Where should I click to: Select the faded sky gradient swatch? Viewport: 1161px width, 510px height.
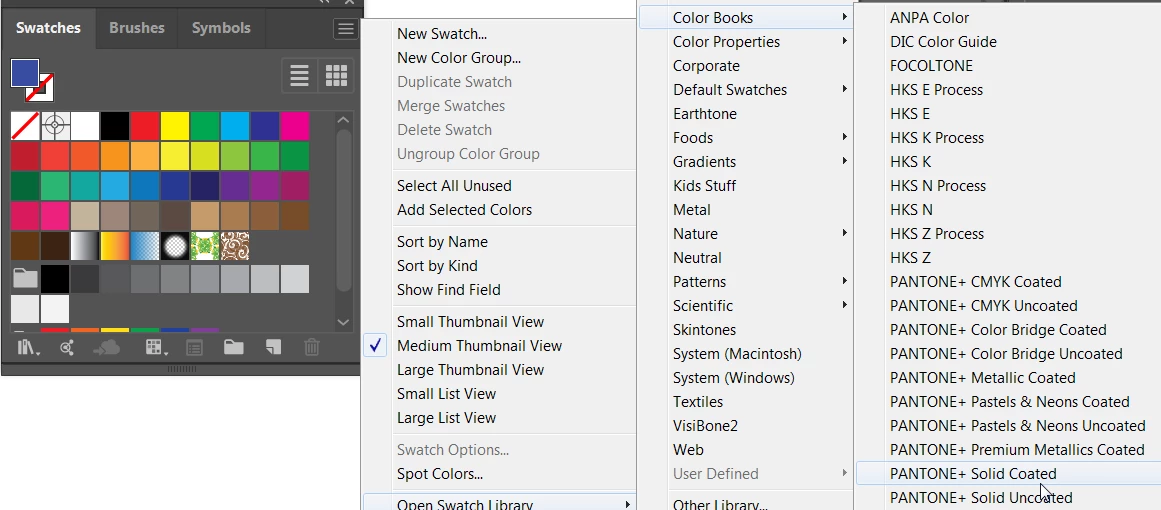coord(145,246)
